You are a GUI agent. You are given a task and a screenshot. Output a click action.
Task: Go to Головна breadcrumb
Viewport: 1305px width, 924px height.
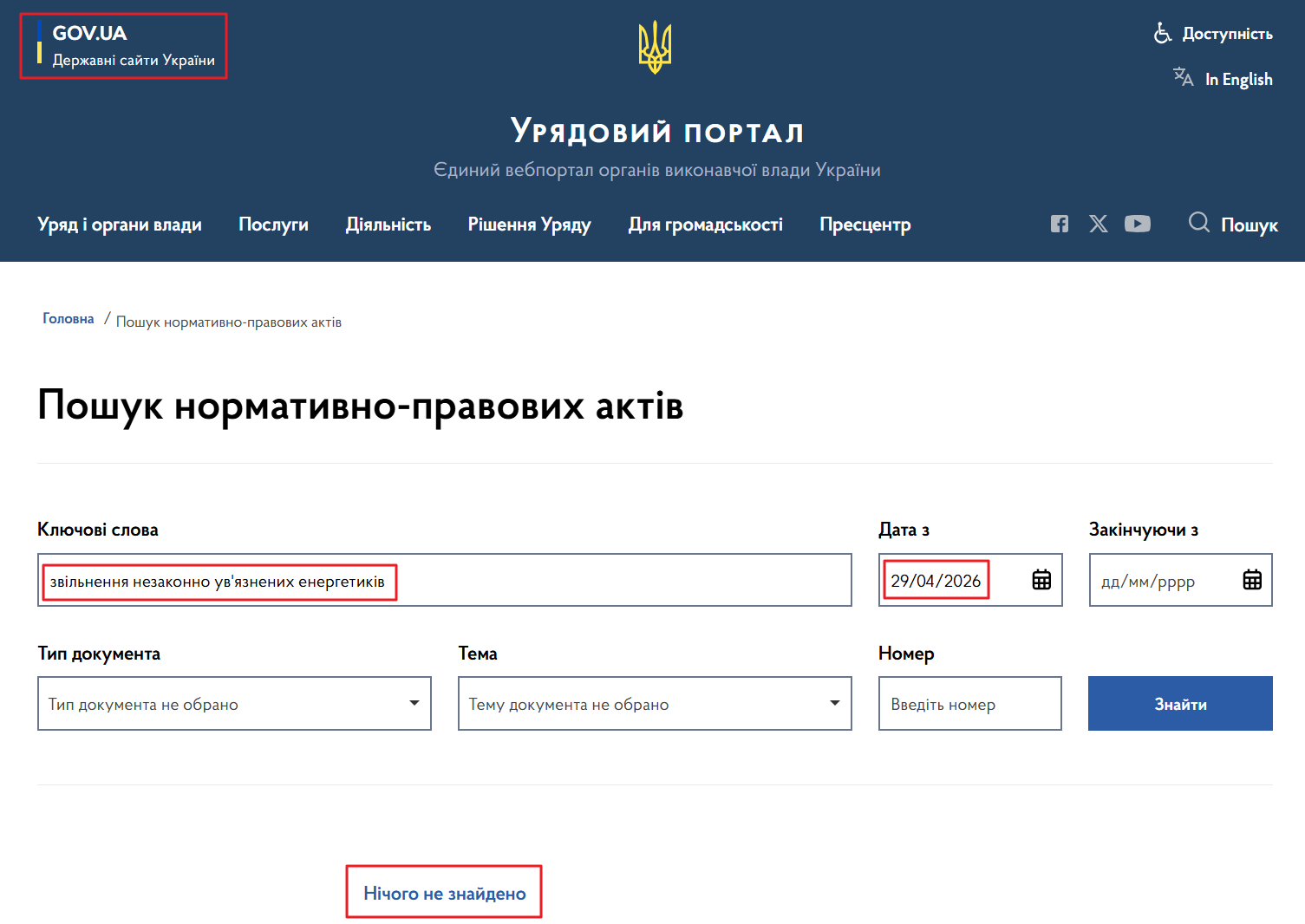coord(69,319)
